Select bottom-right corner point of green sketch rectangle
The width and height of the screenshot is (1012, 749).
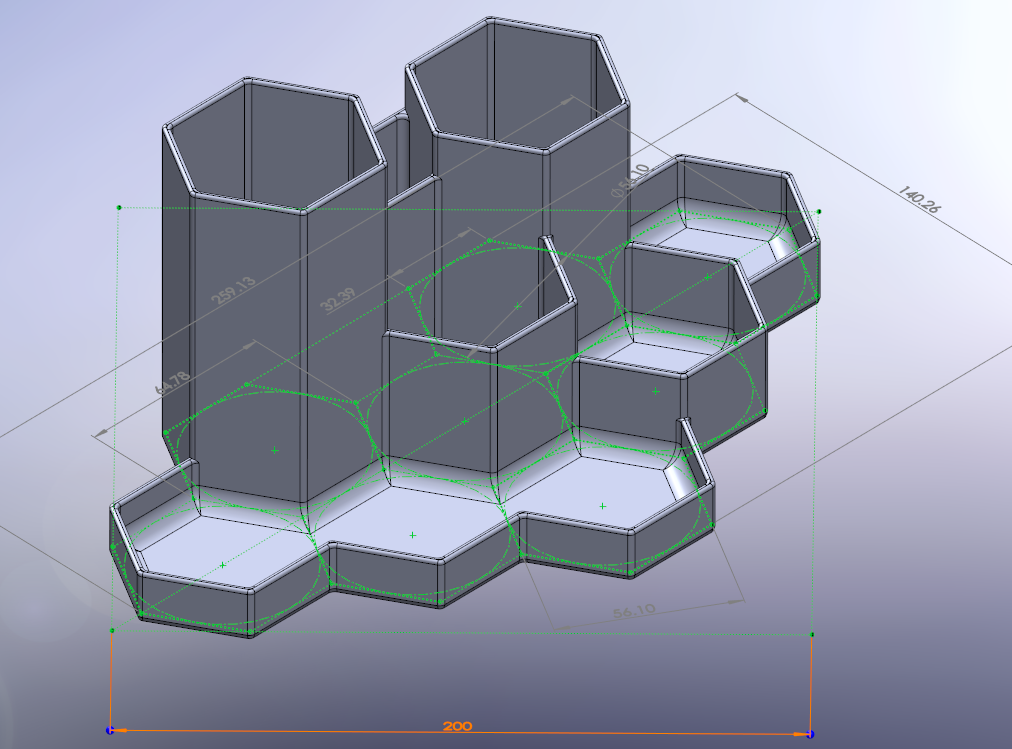[812, 635]
